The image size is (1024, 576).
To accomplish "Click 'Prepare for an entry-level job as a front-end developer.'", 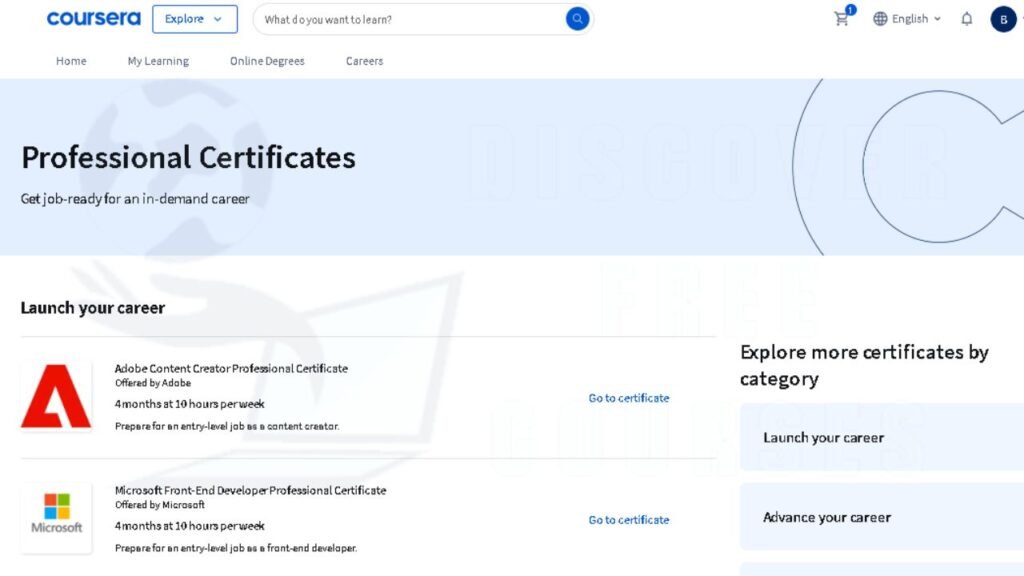I will 236,548.
